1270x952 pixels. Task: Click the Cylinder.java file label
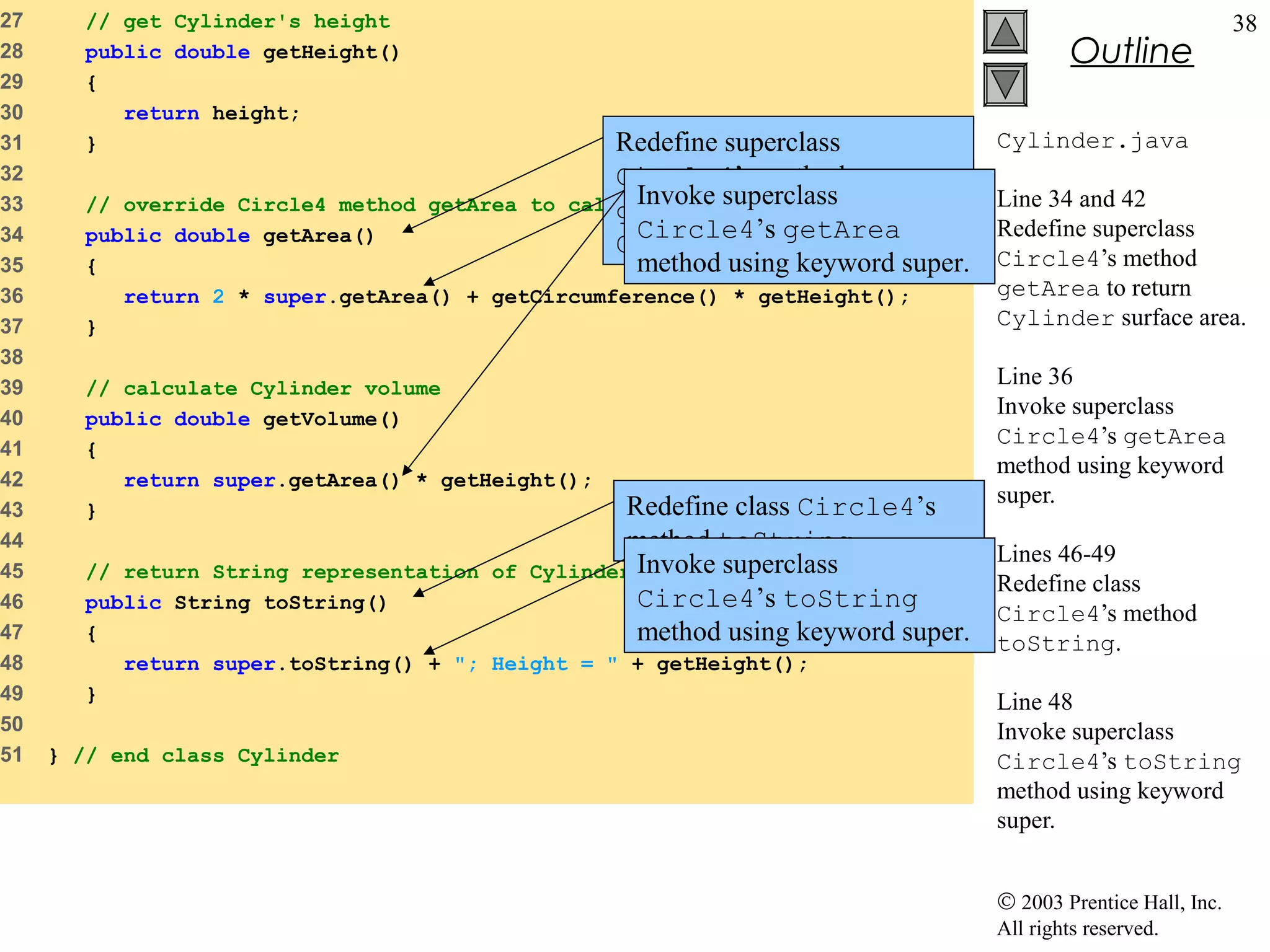1092,141
